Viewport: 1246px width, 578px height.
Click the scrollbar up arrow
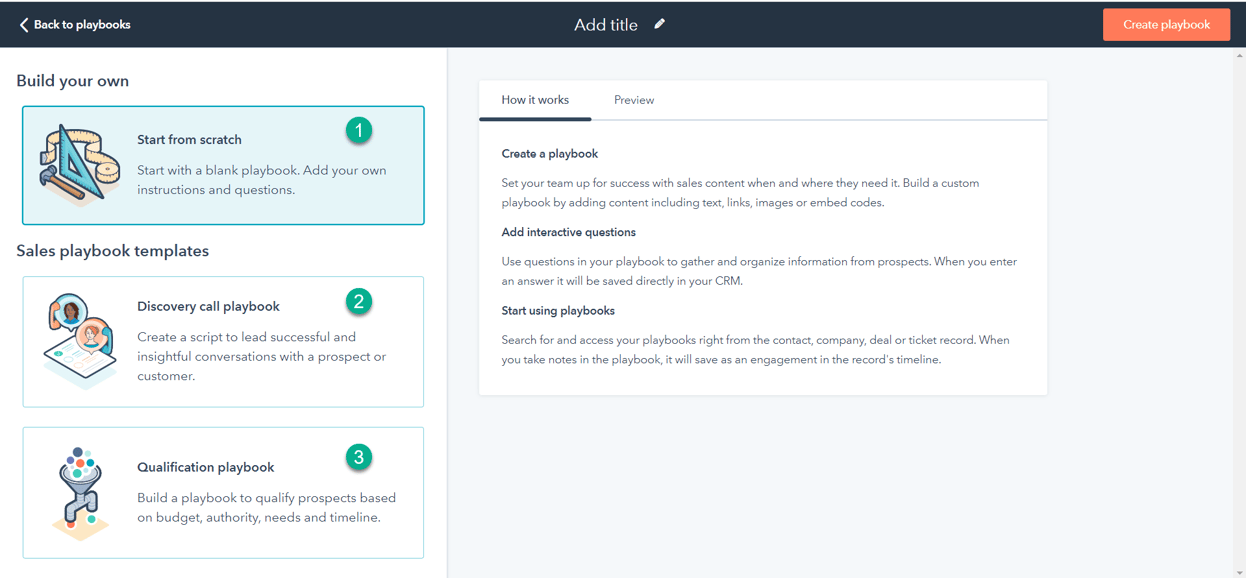(x=1240, y=56)
